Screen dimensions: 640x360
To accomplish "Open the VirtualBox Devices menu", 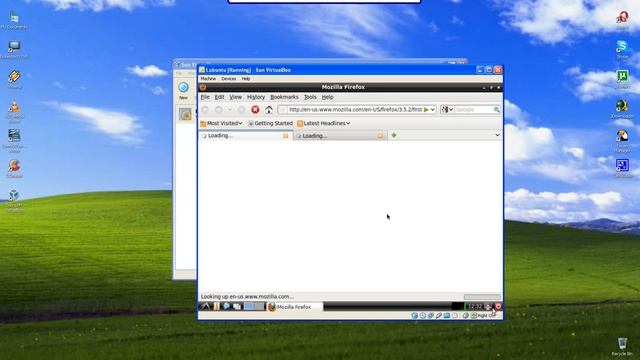I will (229, 79).
